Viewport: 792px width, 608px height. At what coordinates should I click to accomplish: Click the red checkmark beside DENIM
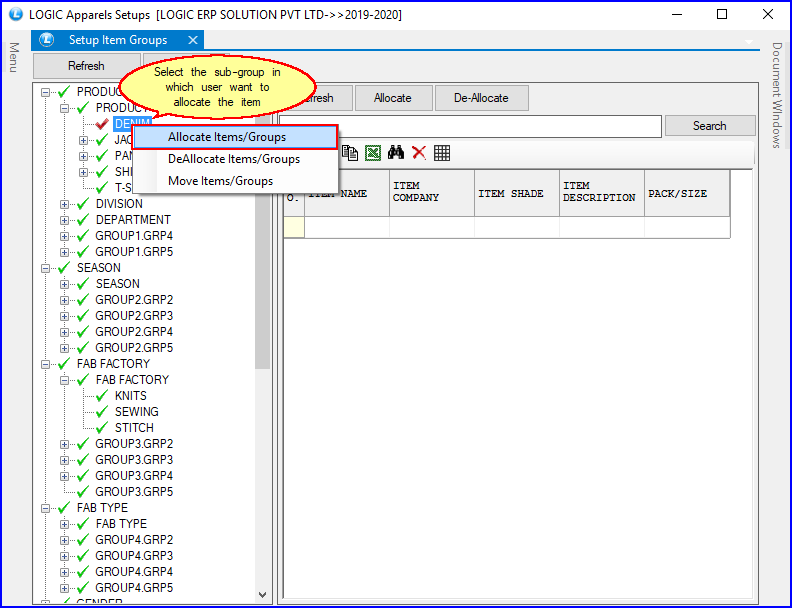coord(102,124)
